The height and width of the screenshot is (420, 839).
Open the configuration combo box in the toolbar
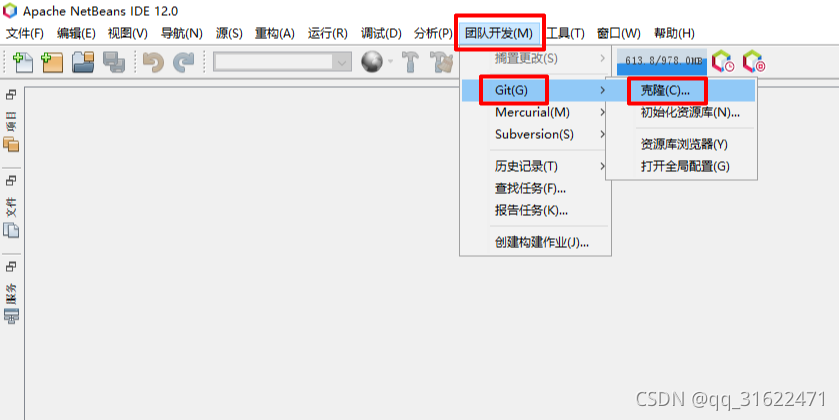coord(283,62)
